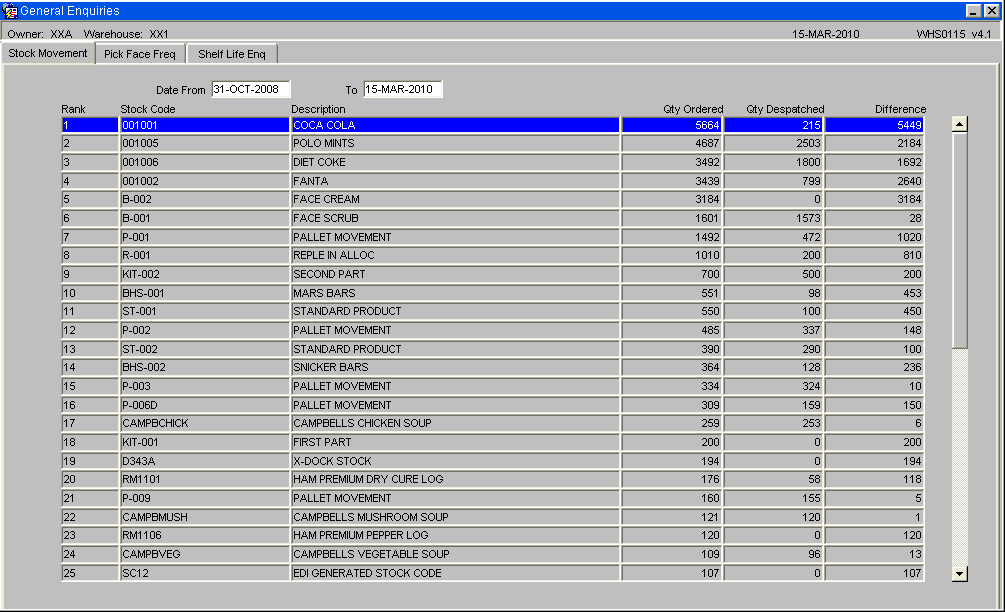This screenshot has width=1005, height=612.
Task: Select stock code 001001 cell
Action: 204,125
